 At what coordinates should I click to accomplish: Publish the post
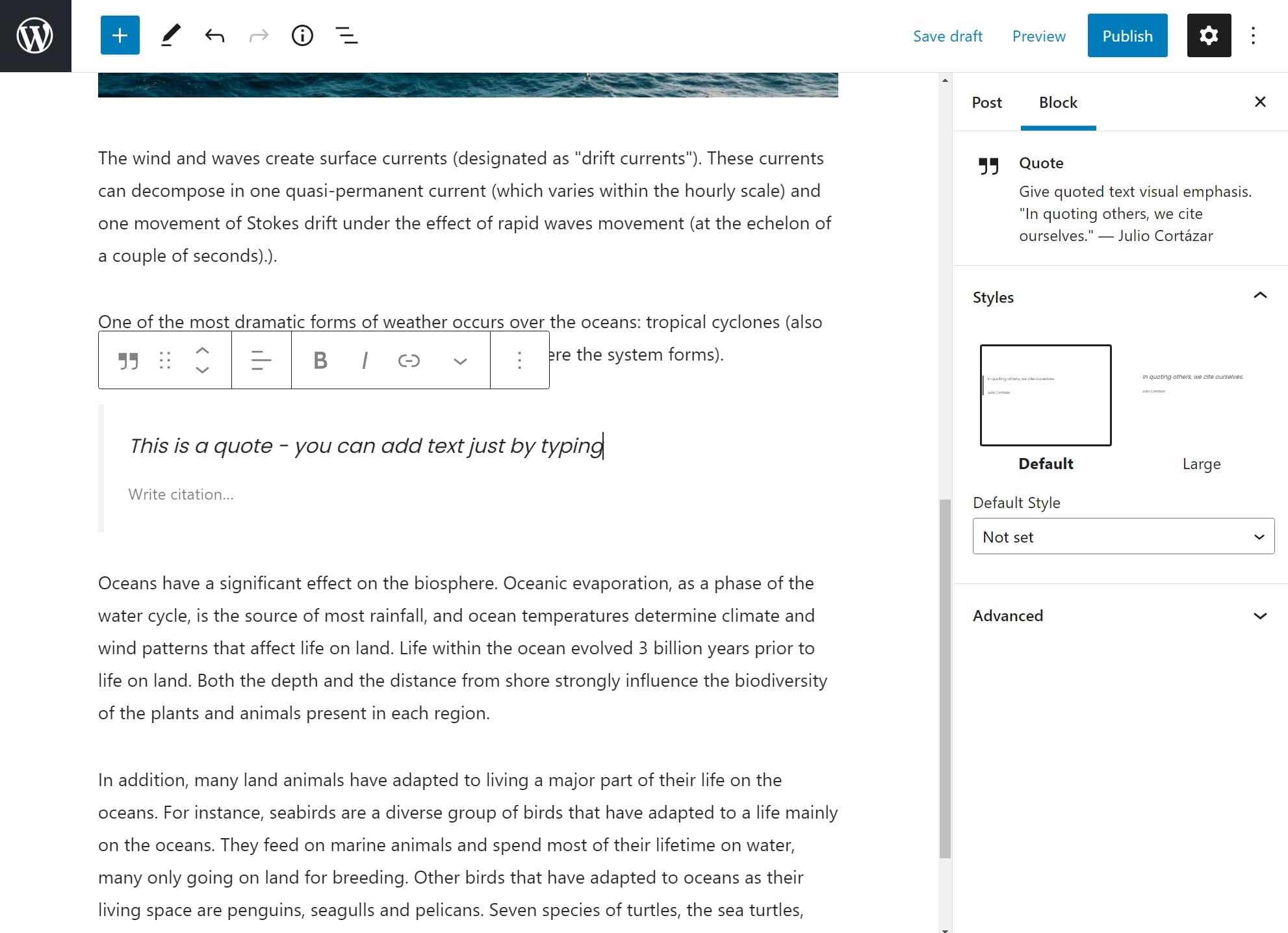pyautogui.click(x=1127, y=35)
